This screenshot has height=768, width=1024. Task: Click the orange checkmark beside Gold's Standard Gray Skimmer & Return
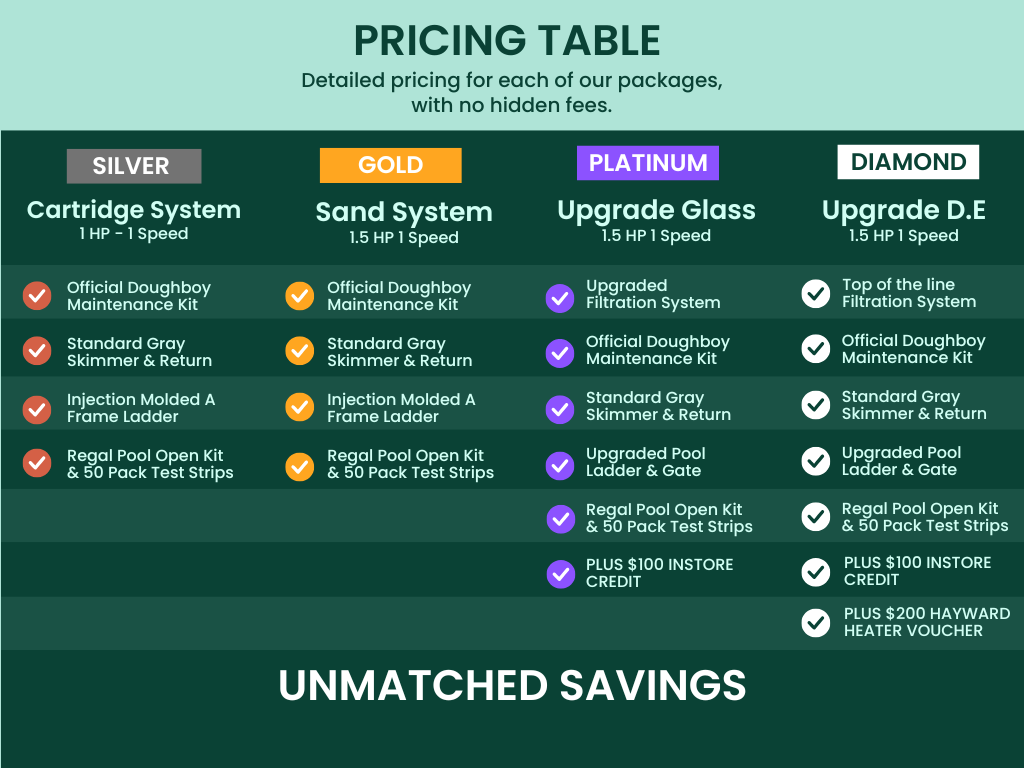click(299, 352)
